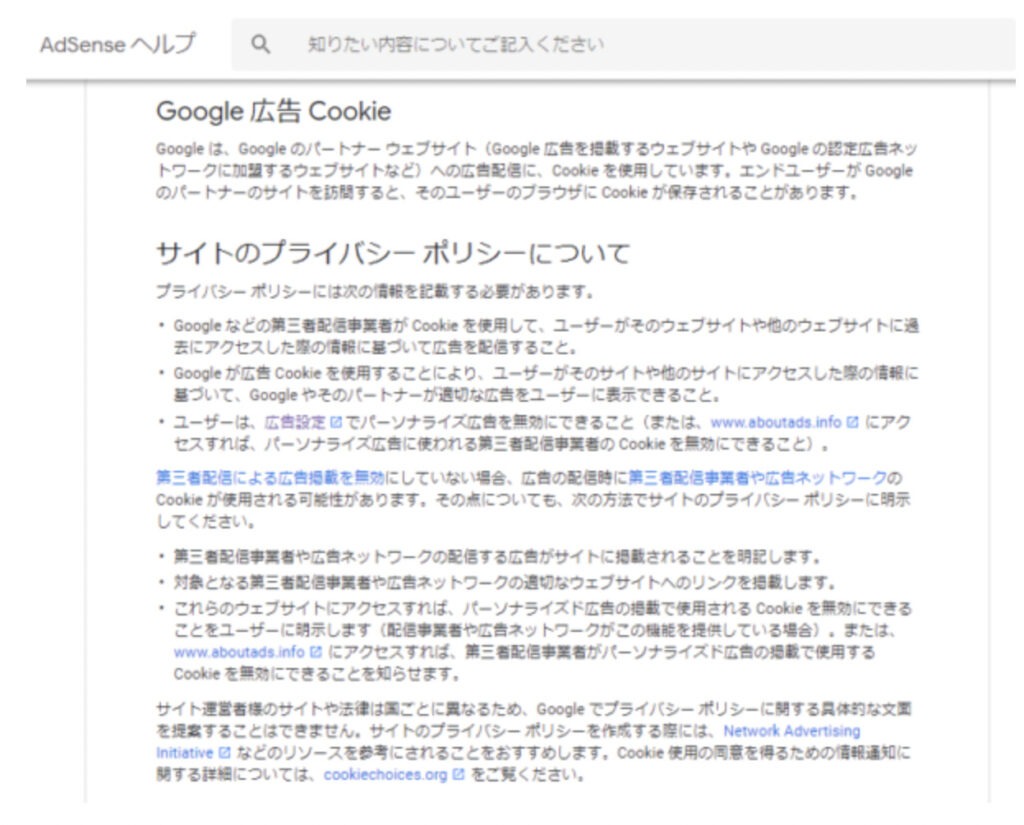Click the sentence プライバシー ポリシーには次の情報を記載する必要があります
The height and width of the screenshot is (825, 1024).
click(375, 291)
